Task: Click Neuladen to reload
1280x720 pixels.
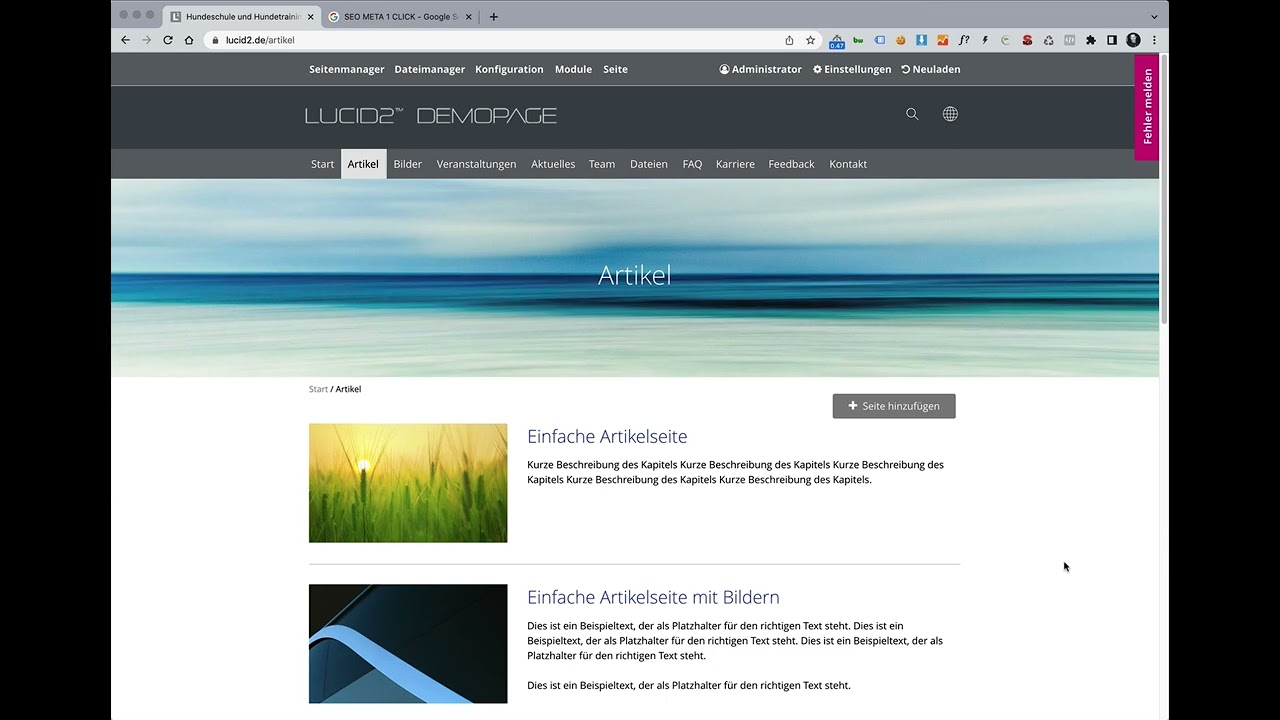Action: point(931,69)
